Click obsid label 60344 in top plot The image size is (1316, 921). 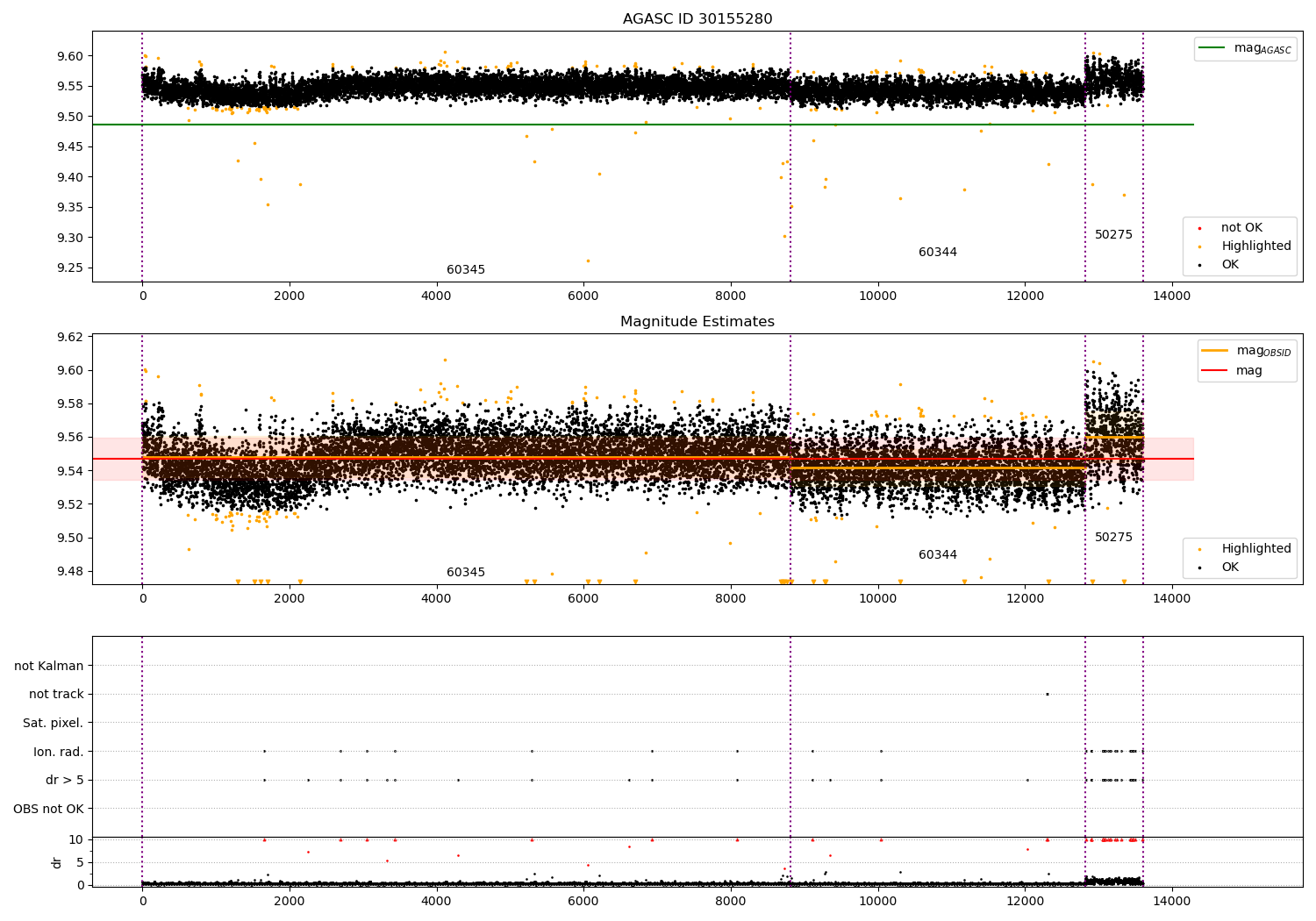point(938,253)
